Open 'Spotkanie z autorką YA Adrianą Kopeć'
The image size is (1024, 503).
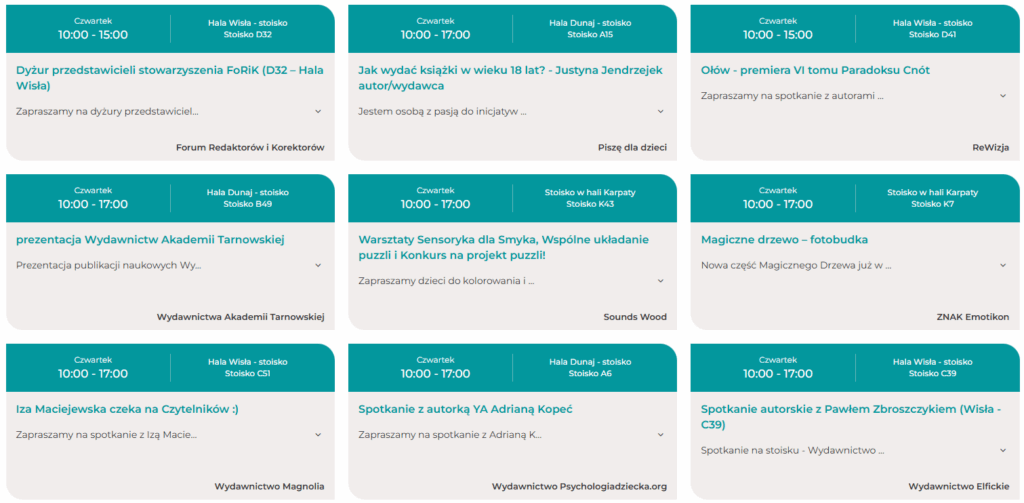coord(465,409)
